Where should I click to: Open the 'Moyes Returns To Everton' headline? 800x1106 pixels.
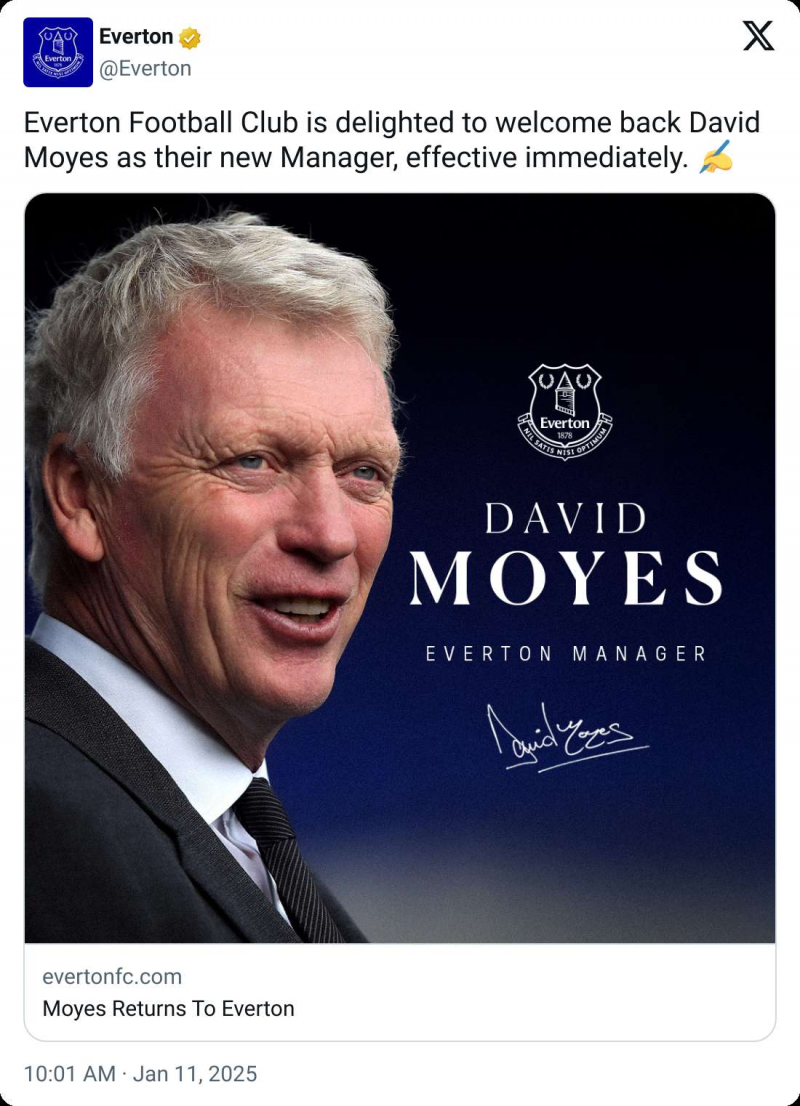click(x=169, y=1008)
